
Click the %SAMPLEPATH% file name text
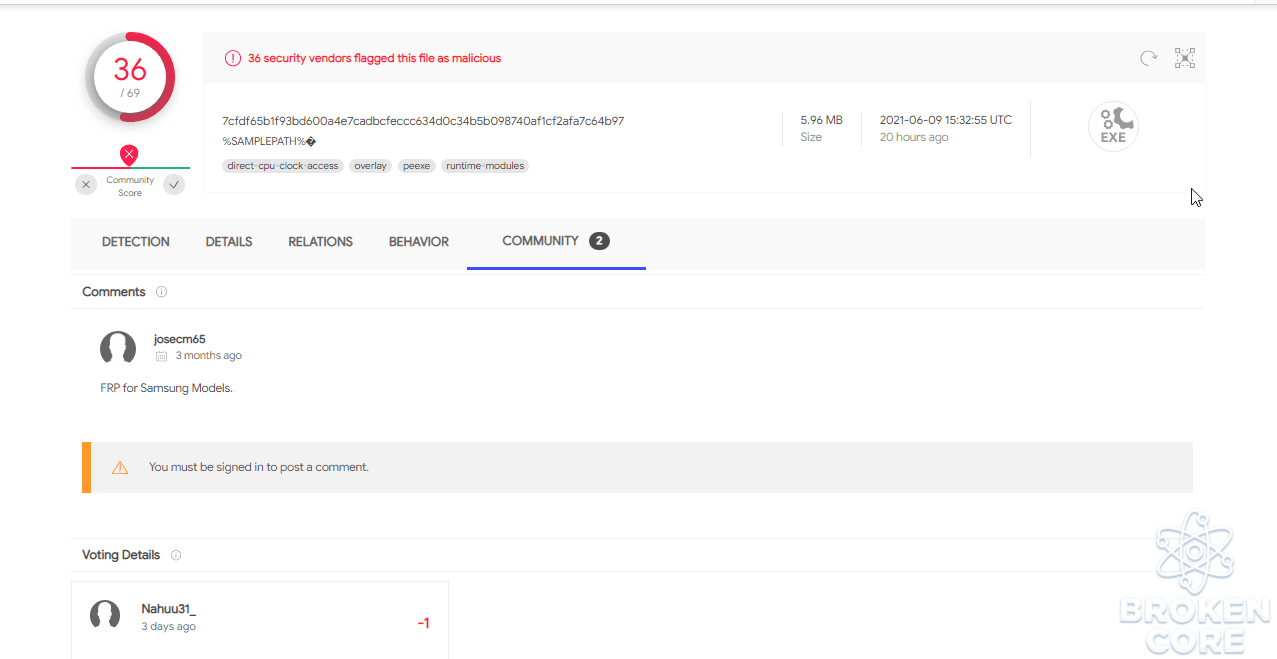[x=269, y=142]
